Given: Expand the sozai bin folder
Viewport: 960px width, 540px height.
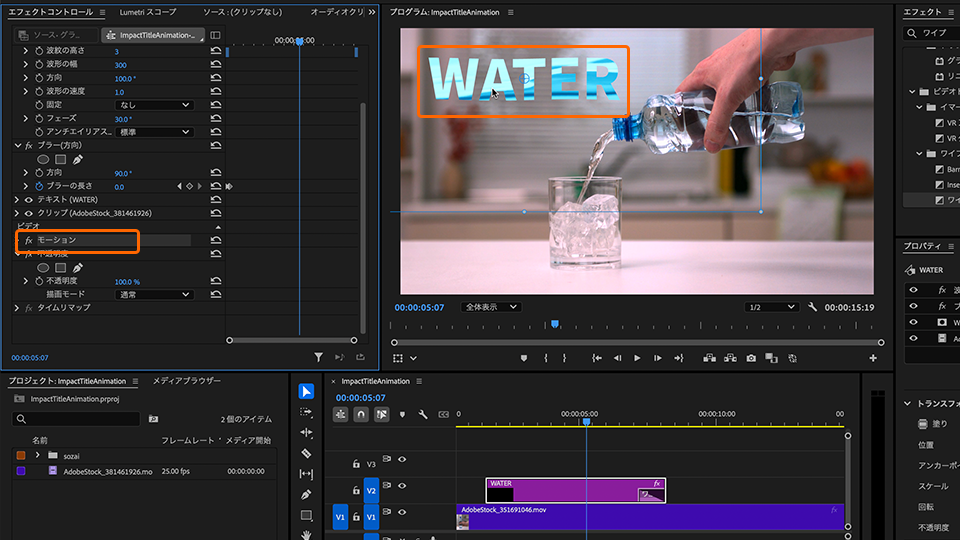Looking at the screenshot, I should (x=37, y=455).
